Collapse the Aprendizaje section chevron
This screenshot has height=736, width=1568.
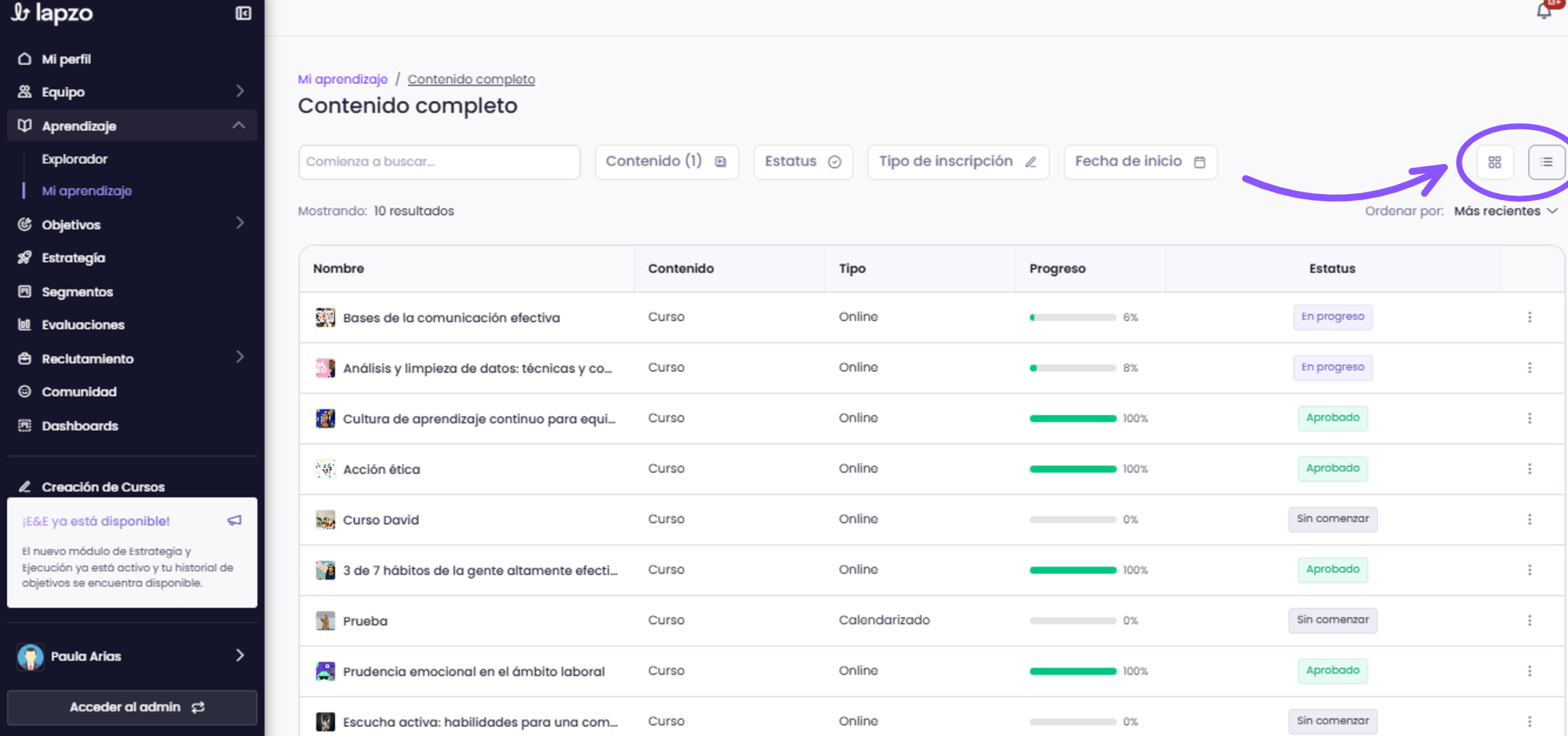pyautogui.click(x=239, y=125)
